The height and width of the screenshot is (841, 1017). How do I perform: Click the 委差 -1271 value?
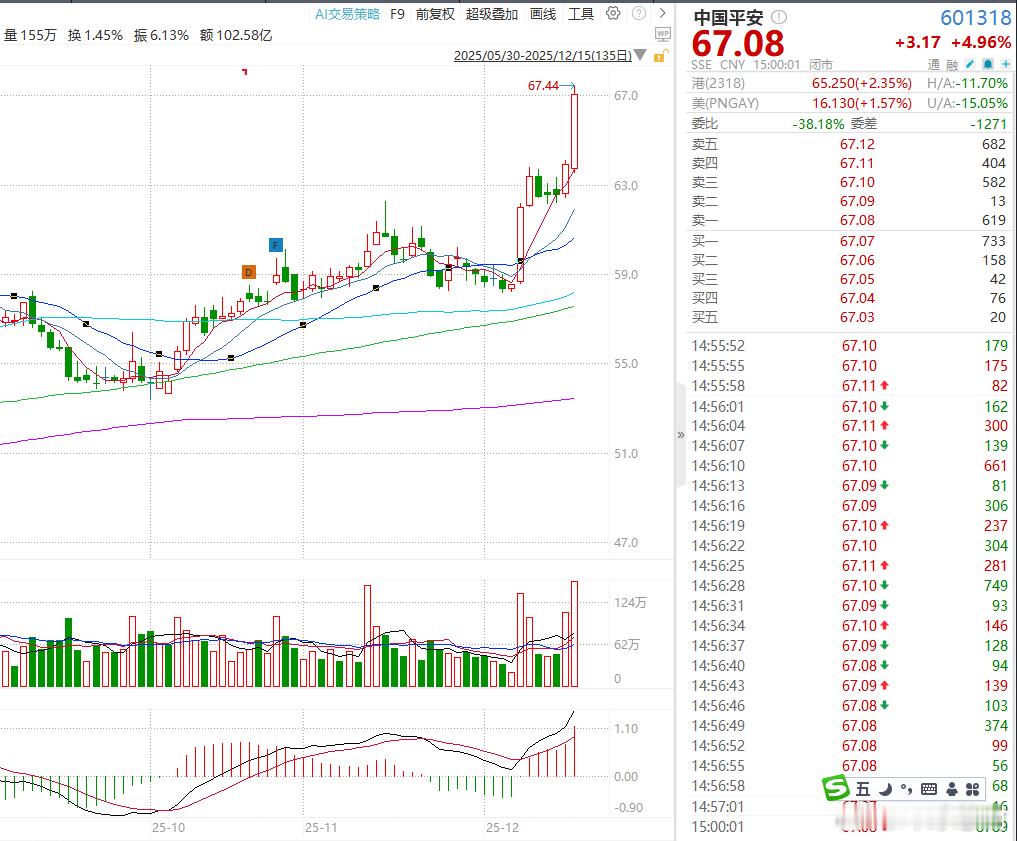pyautogui.click(x=988, y=124)
